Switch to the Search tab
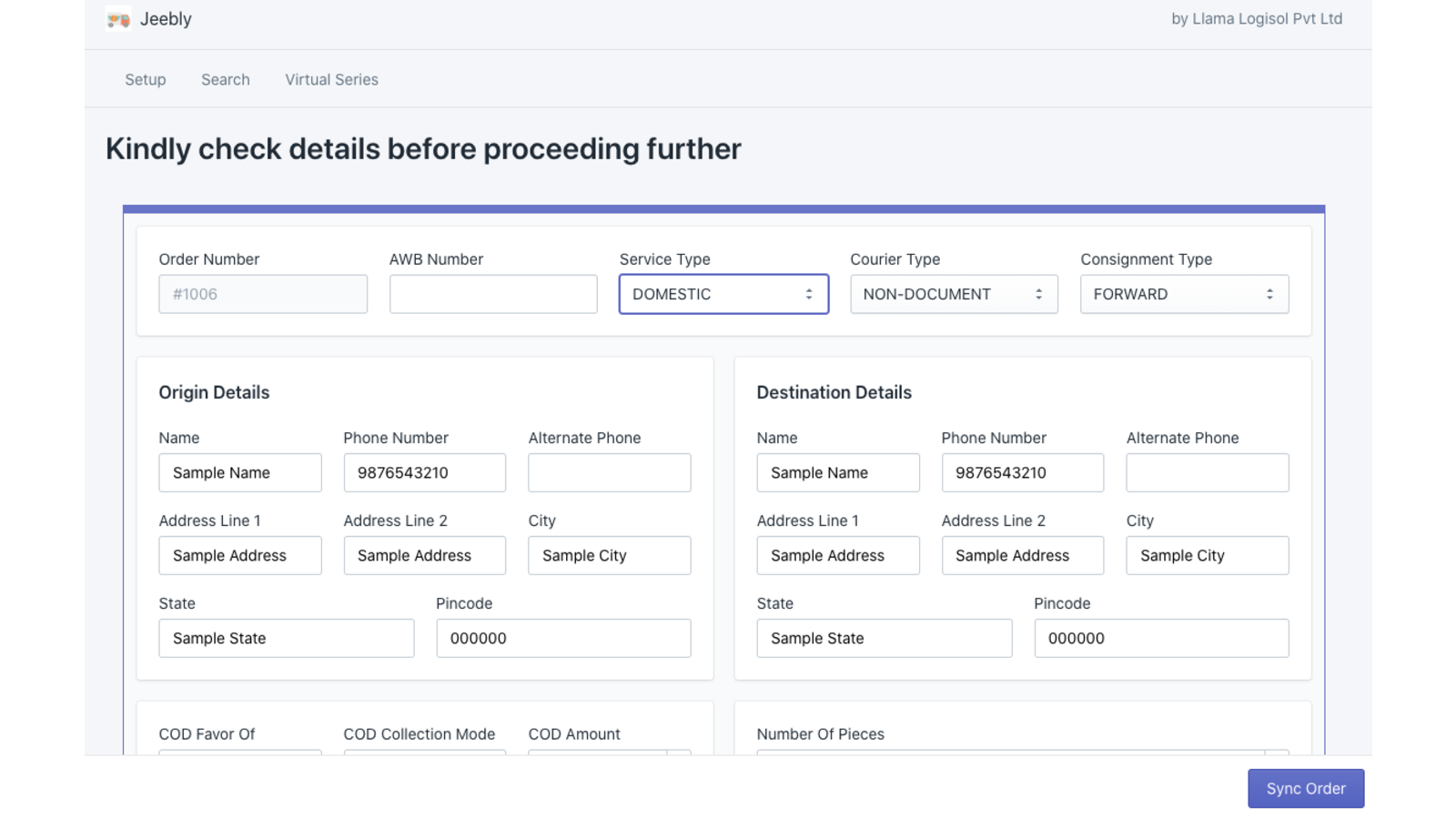This screenshot has height=819, width=1456. click(225, 79)
